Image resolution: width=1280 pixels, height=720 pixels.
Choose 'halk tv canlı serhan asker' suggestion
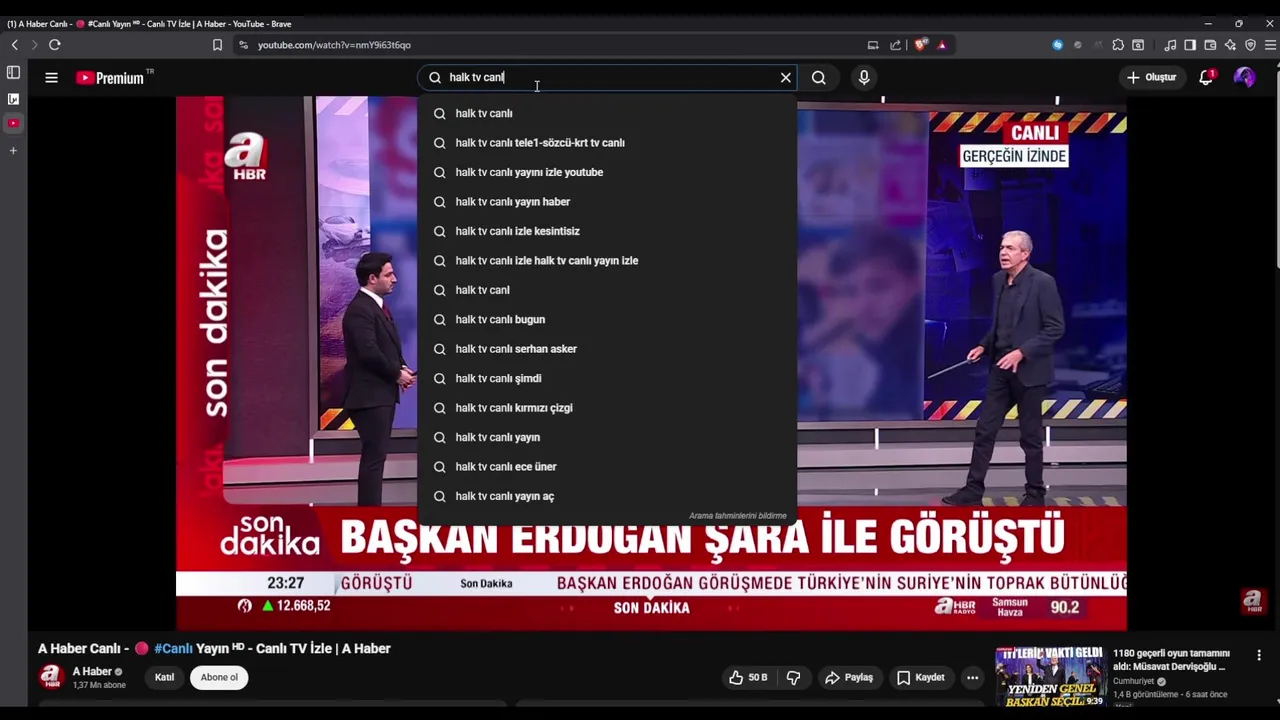click(x=607, y=349)
